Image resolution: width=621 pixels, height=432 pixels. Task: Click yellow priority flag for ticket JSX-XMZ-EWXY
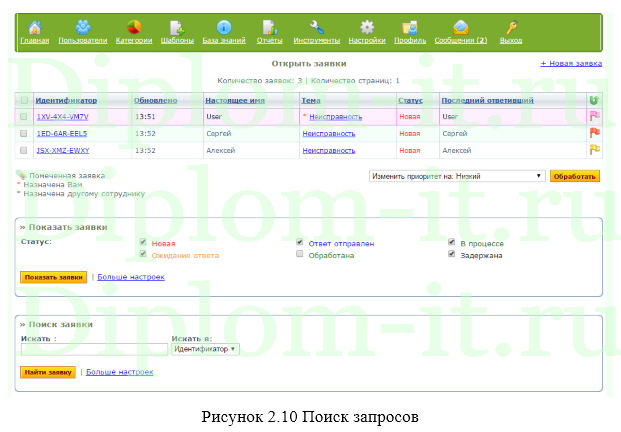click(x=594, y=150)
